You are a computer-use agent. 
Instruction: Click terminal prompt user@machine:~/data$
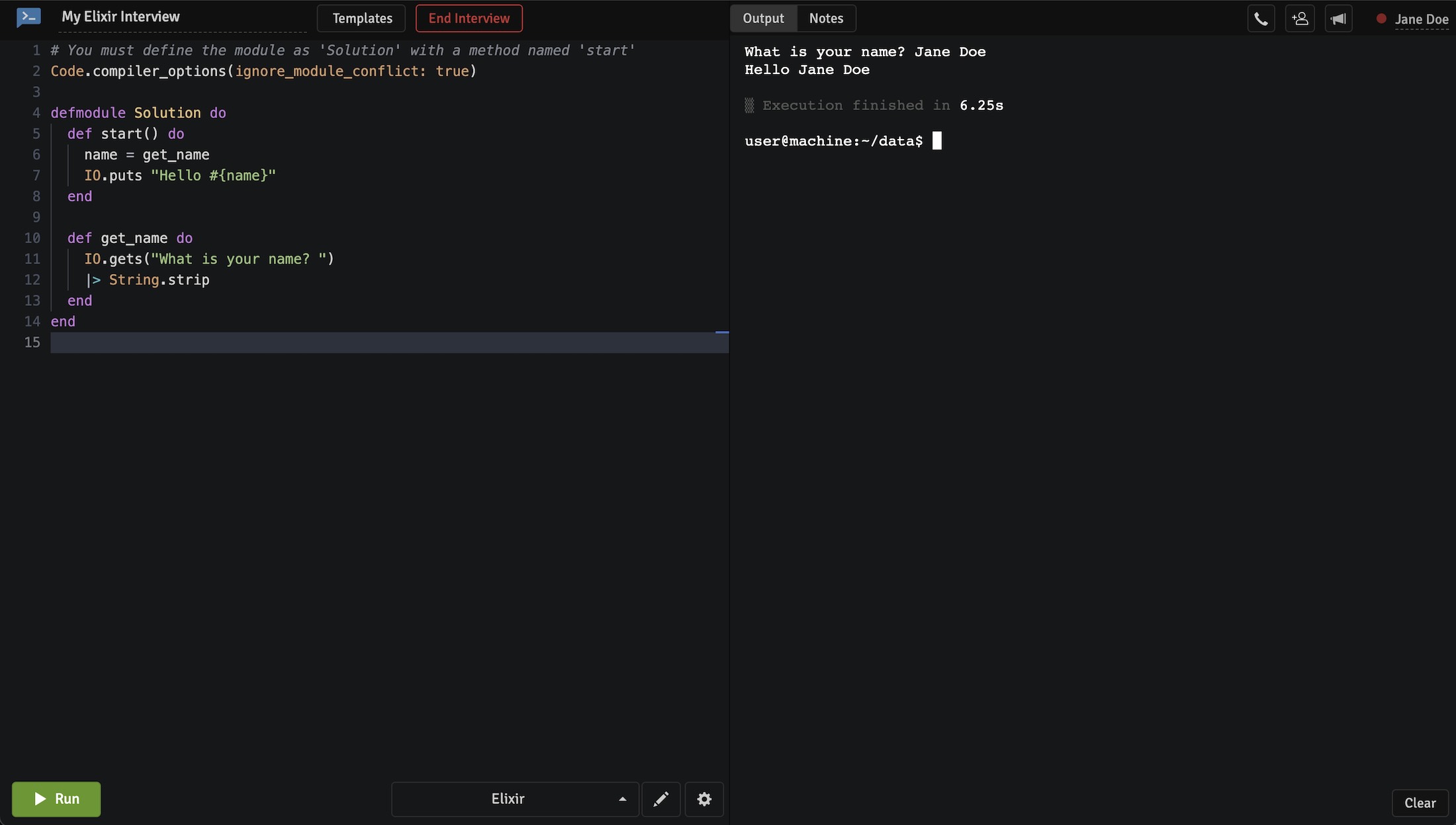pos(833,141)
